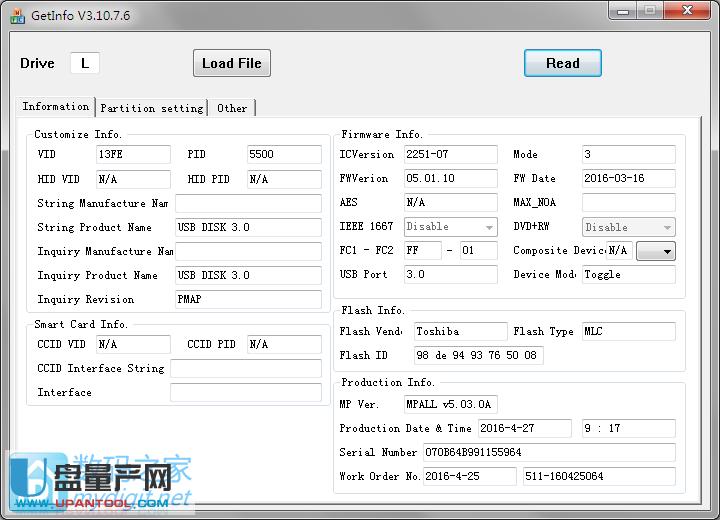The image size is (720, 520).
Task: Click the VID field showing 13FE
Action: click(x=133, y=154)
